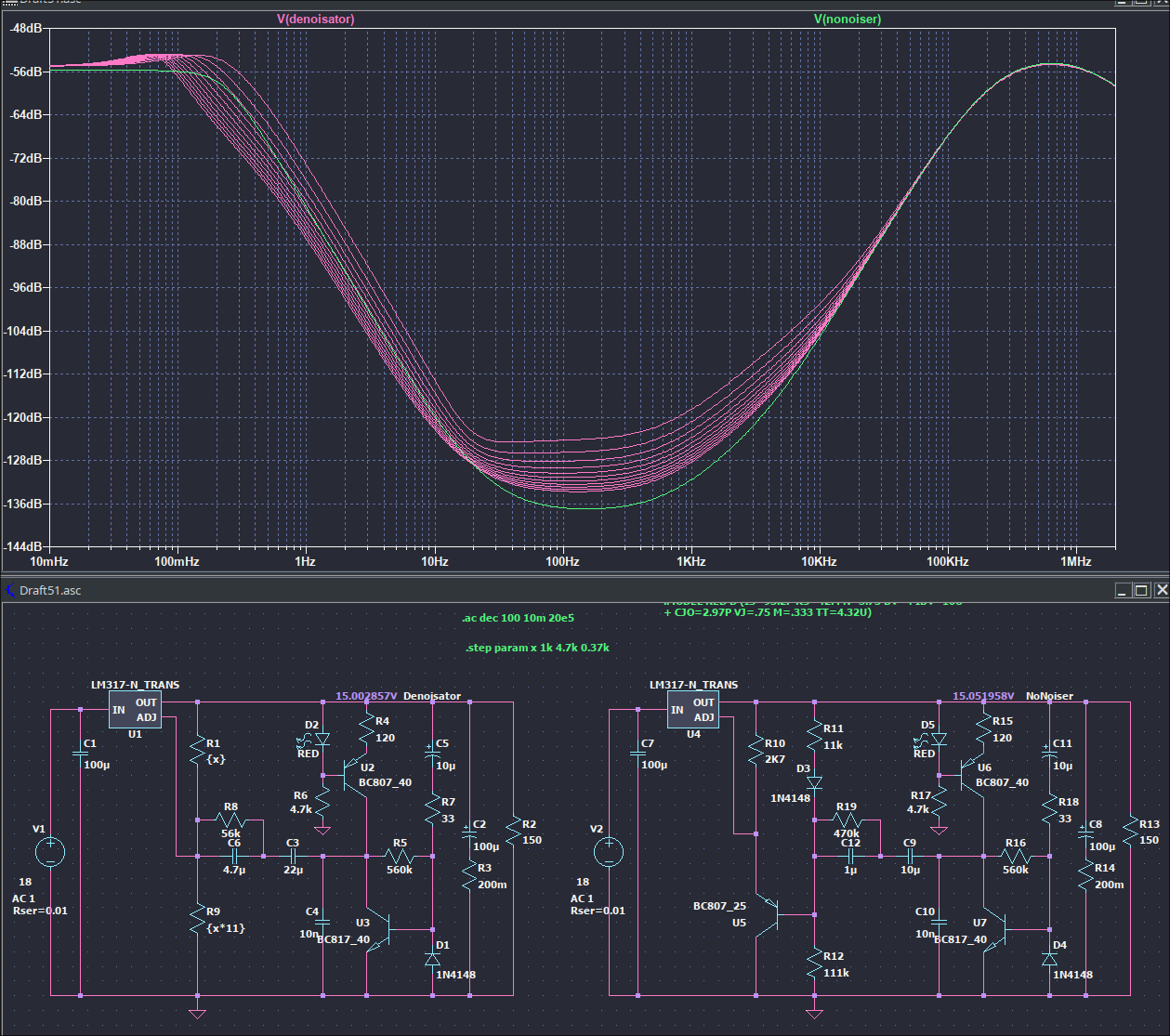This screenshot has height=1036, width=1170.
Task: Close the Draft51.asc schematic pane
Action: [1160, 590]
